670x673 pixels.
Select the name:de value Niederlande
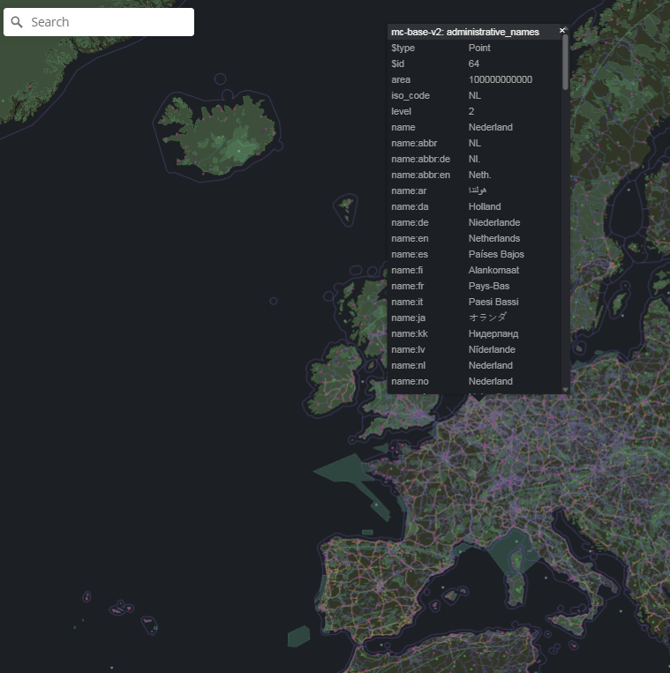point(494,222)
